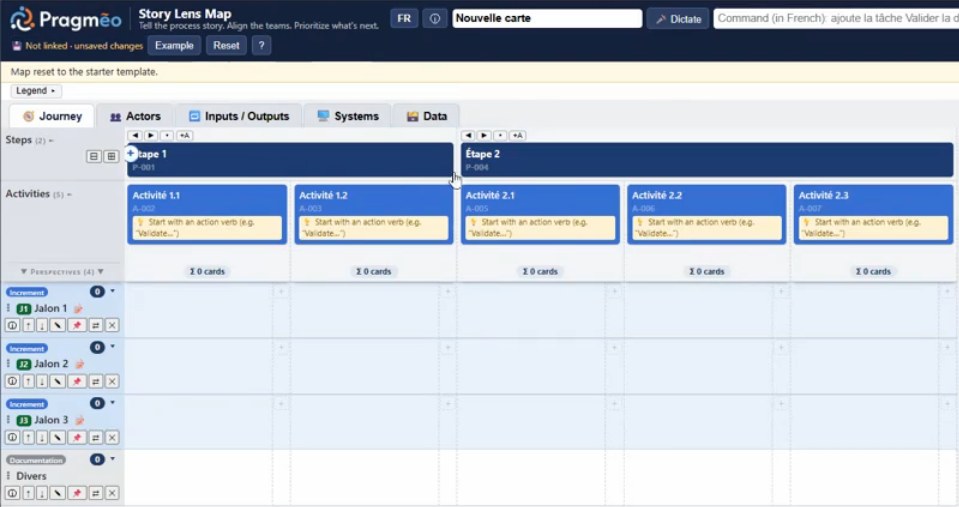
Task: Click the hand icon beside Jalon 1
Action: pos(78,309)
